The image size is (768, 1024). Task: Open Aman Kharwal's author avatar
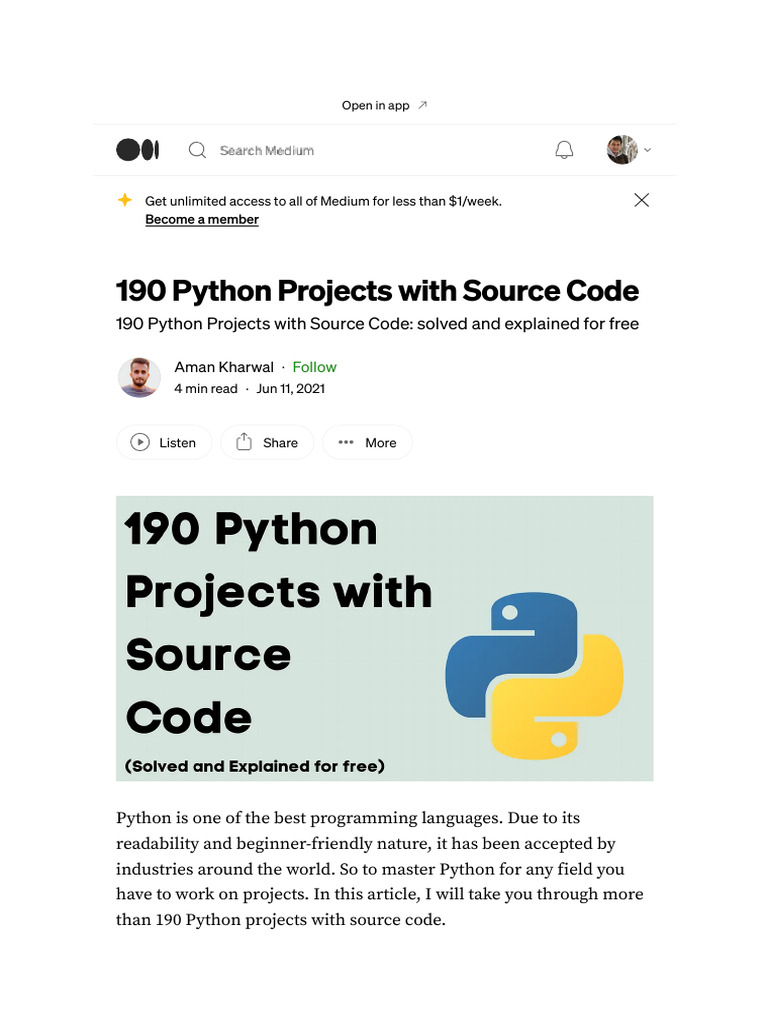coord(139,377)
